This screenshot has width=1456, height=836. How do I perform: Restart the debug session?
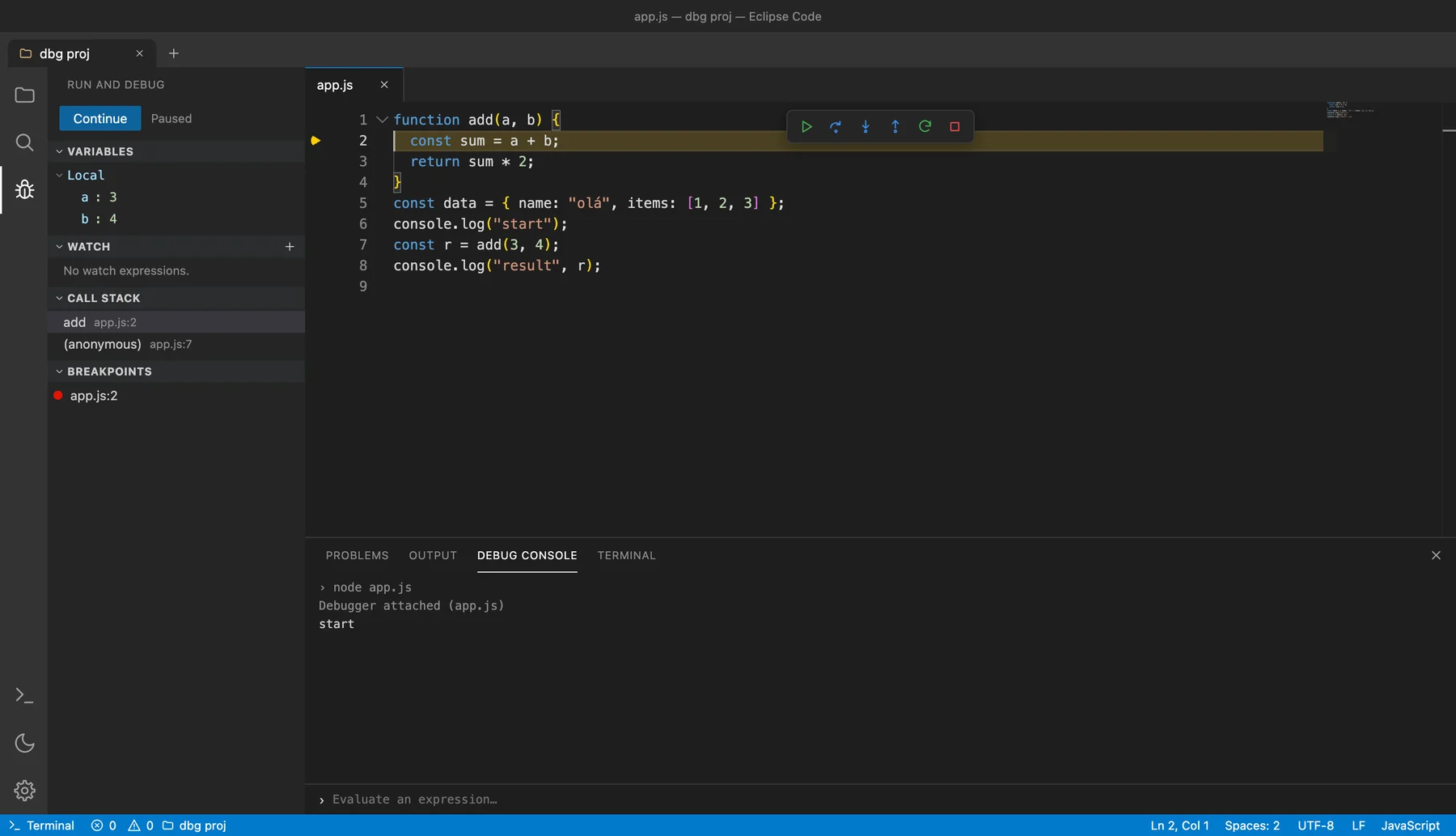925,126
